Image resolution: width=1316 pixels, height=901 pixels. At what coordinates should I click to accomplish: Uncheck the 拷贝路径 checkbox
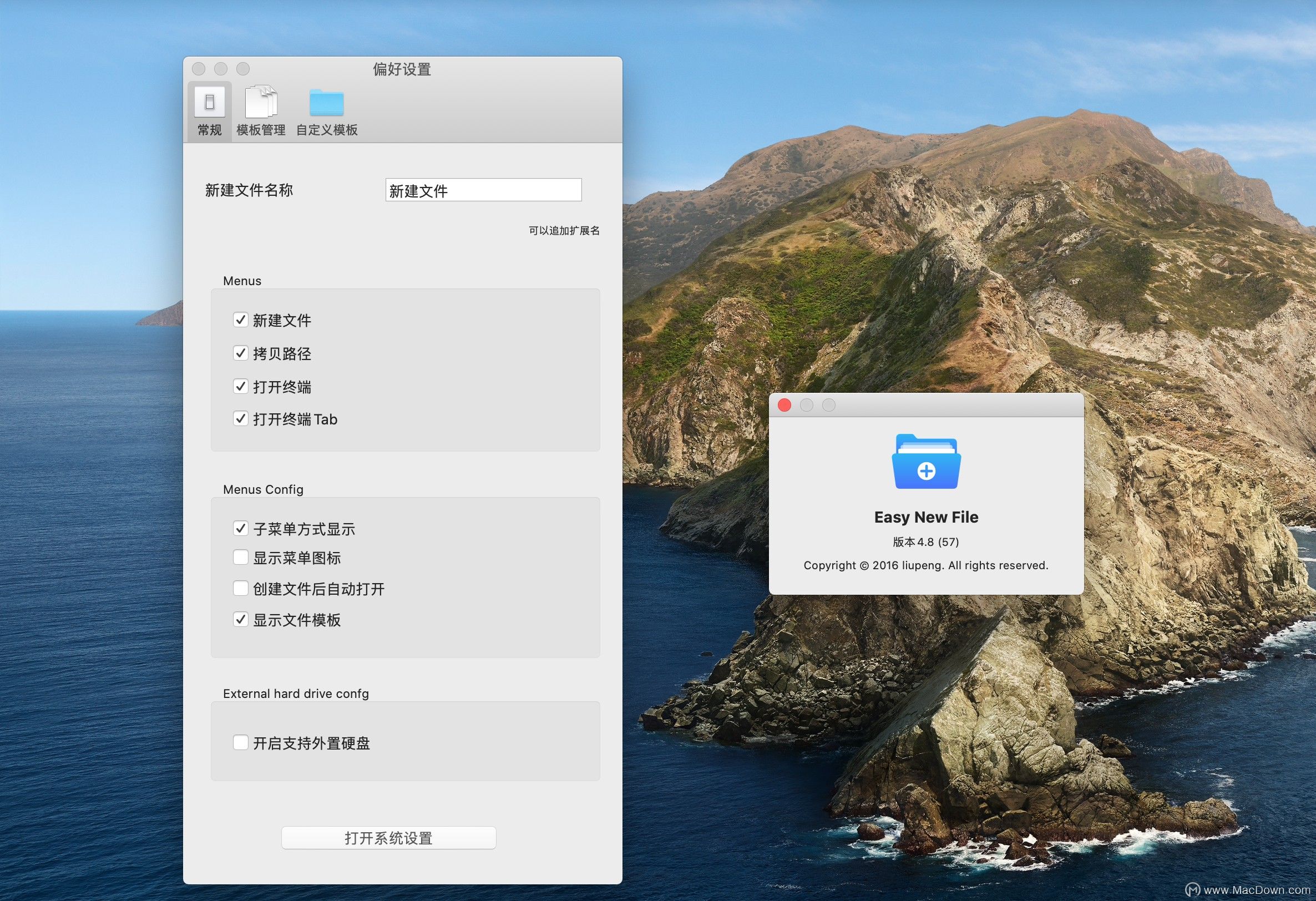[x=241, y=353]
